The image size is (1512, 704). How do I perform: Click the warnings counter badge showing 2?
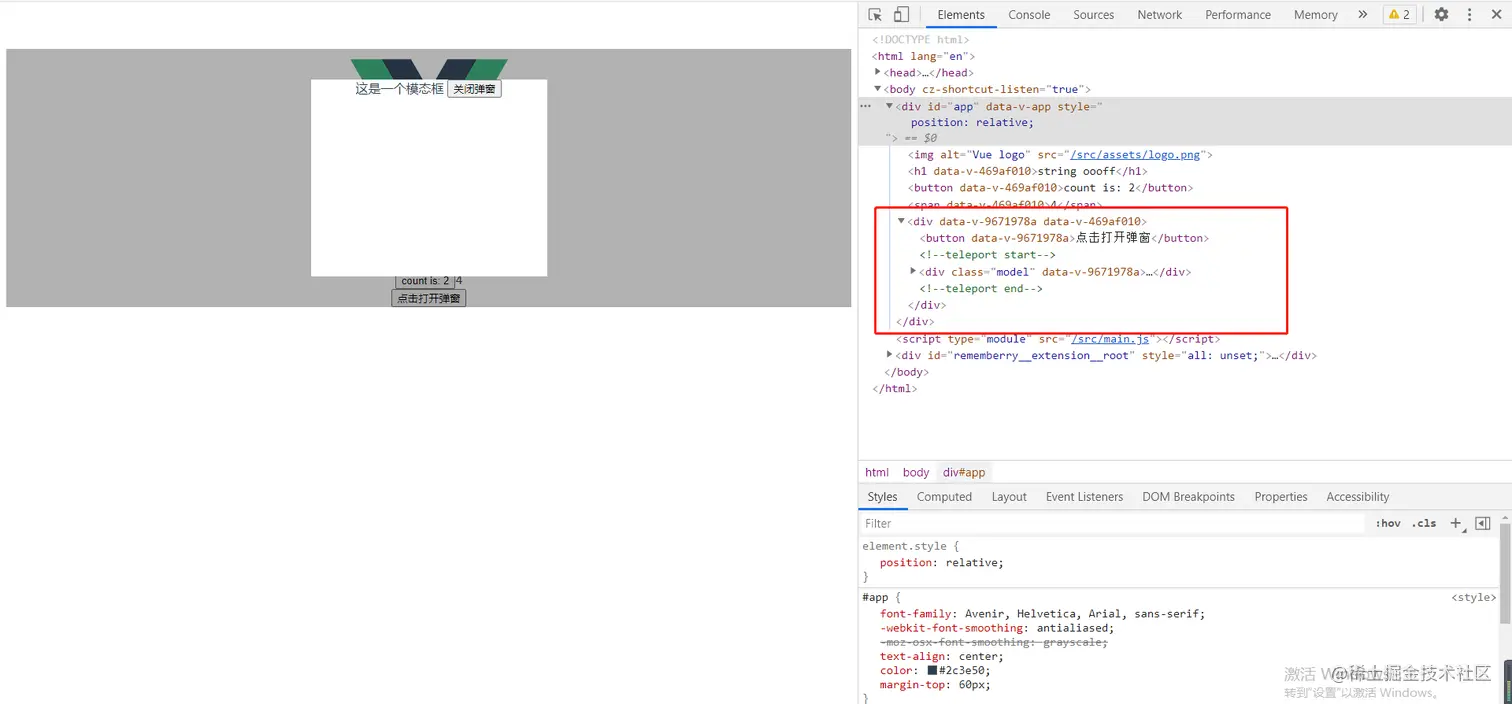tap(1399, 14)
